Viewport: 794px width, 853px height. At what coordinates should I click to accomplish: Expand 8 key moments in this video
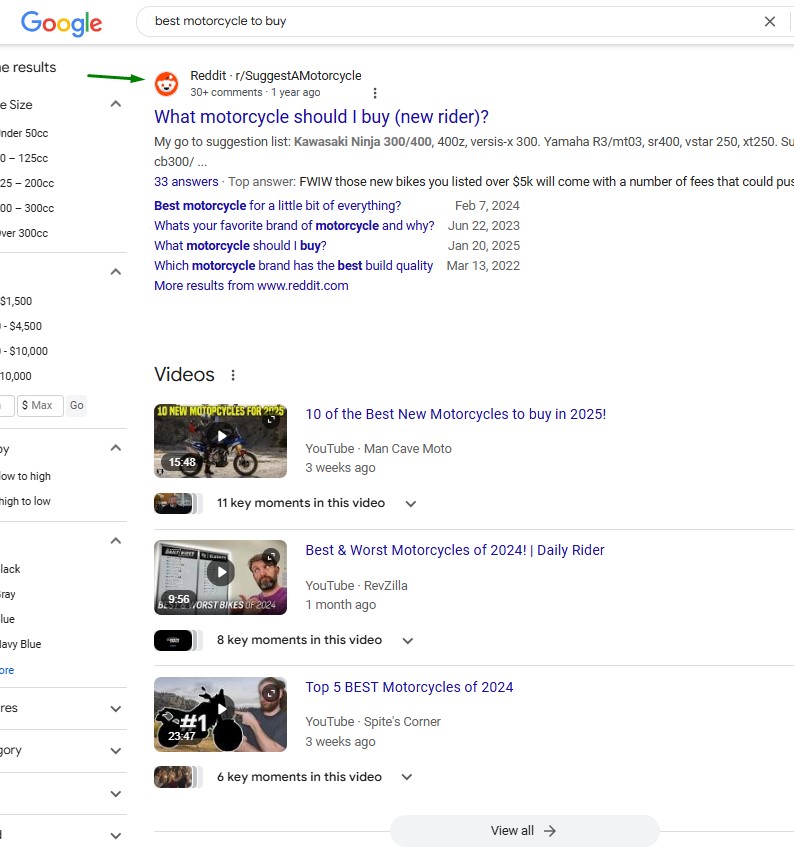(x=407, y=641)
